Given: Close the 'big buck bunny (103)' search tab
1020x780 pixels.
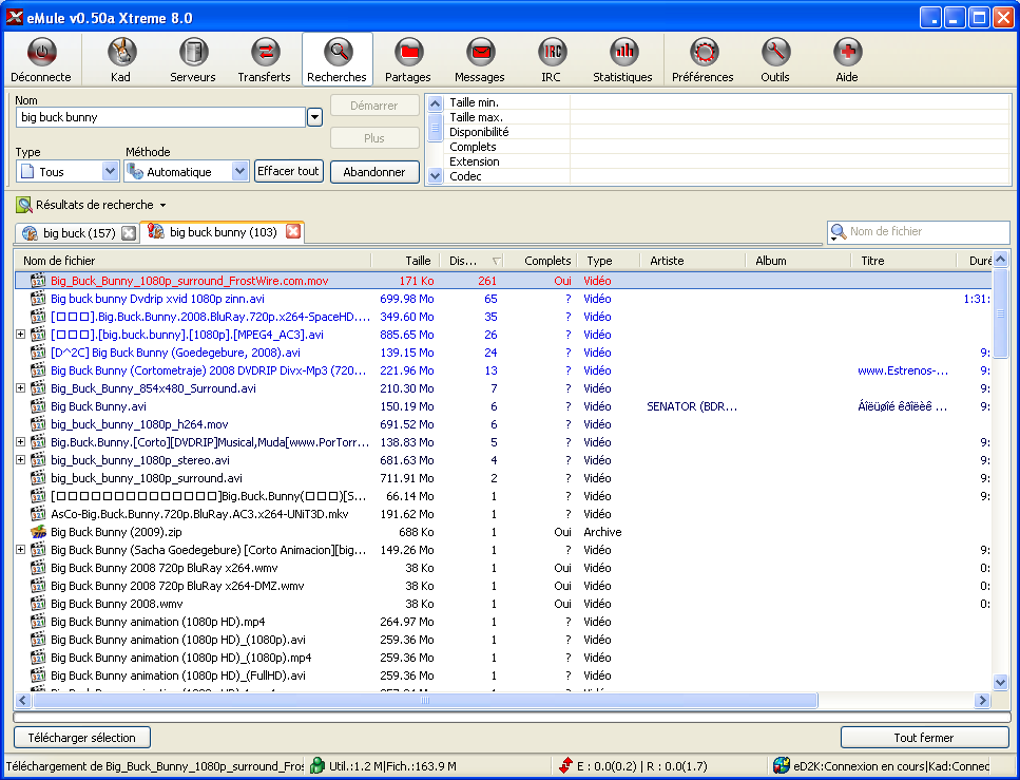Looking at the screenshot, I should [293, 231].
